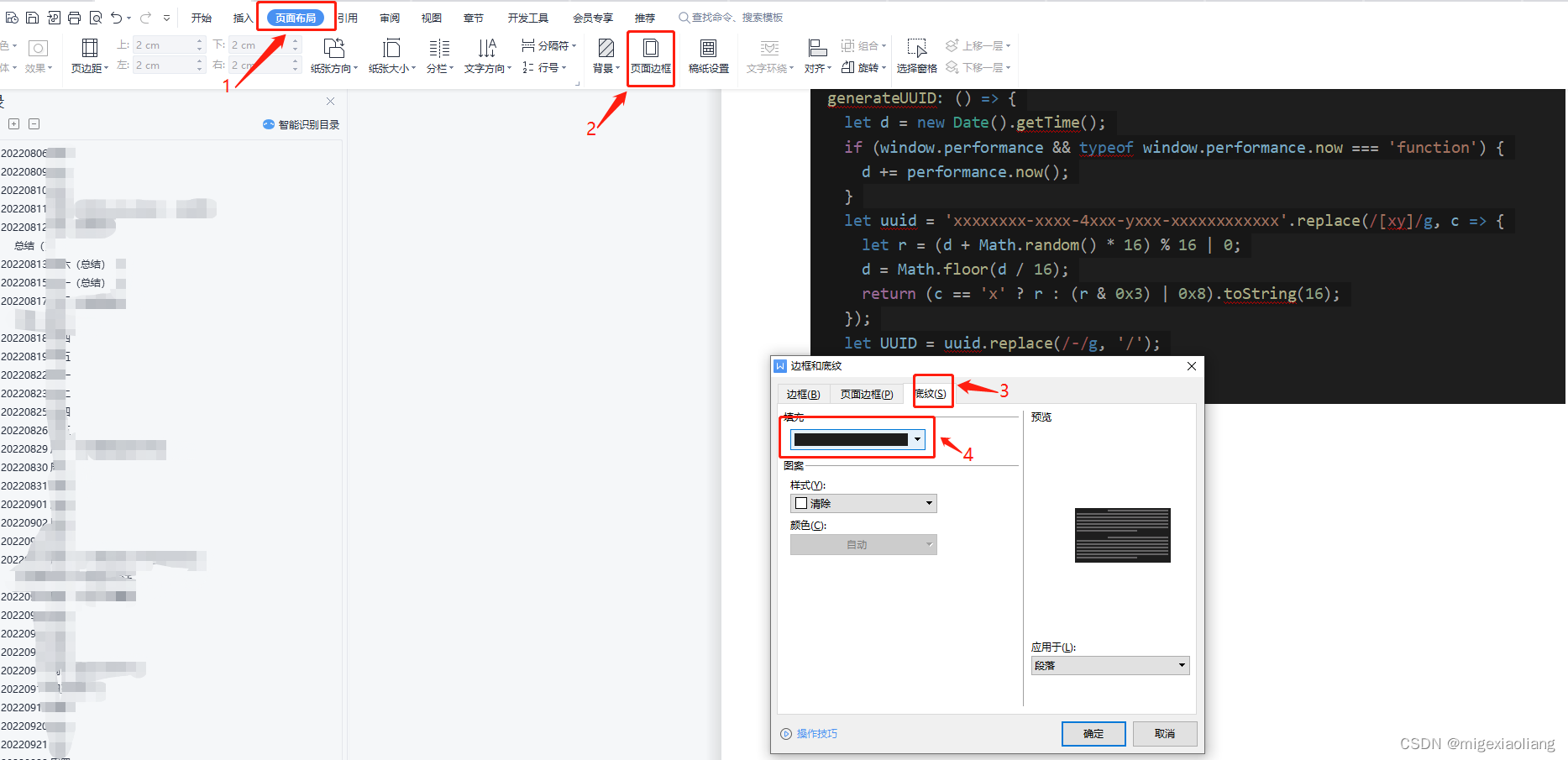Viewport: 1568px width, 760px height.
Task: Select outline entry 20220831
Action: (x=24, y=485)
